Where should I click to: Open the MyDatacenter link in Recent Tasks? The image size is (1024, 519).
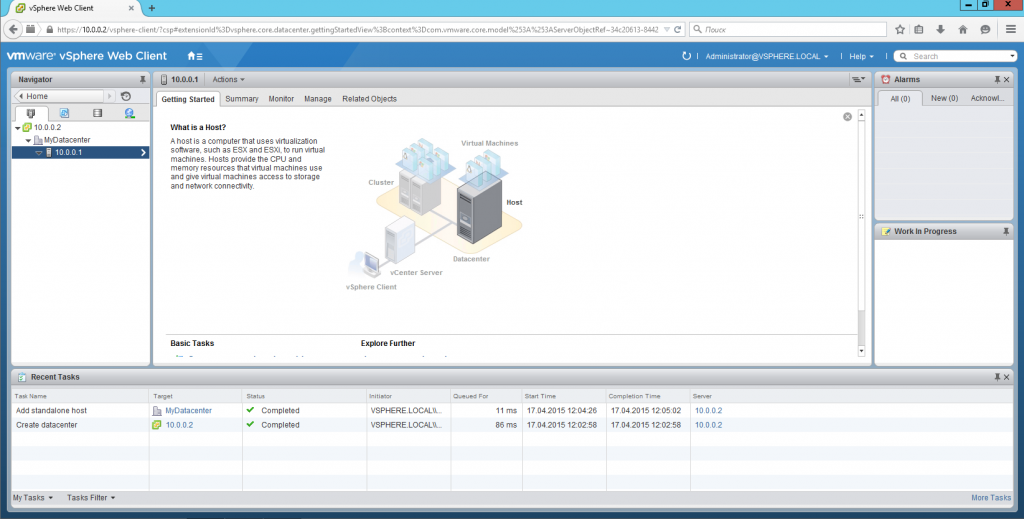[x=188, y=411]
